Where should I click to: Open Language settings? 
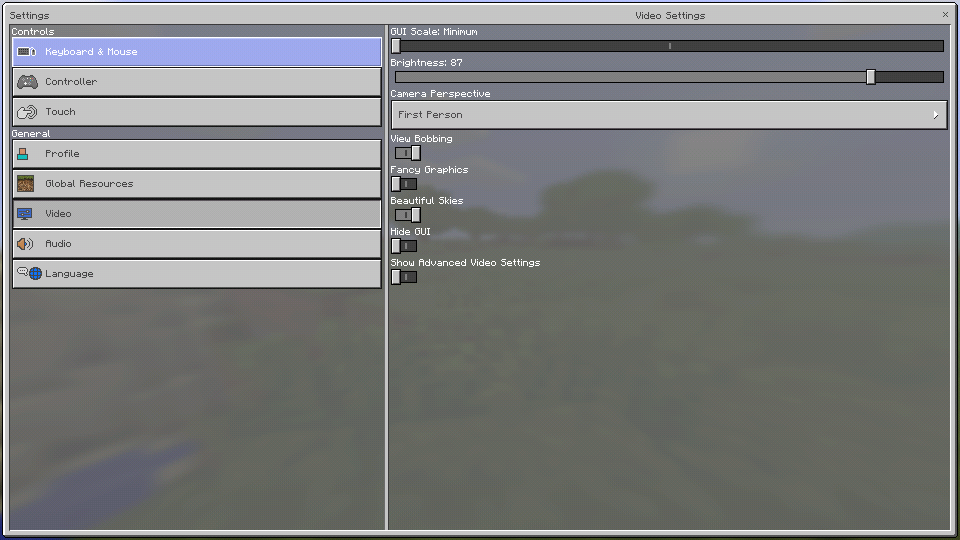tap(197, 274)
